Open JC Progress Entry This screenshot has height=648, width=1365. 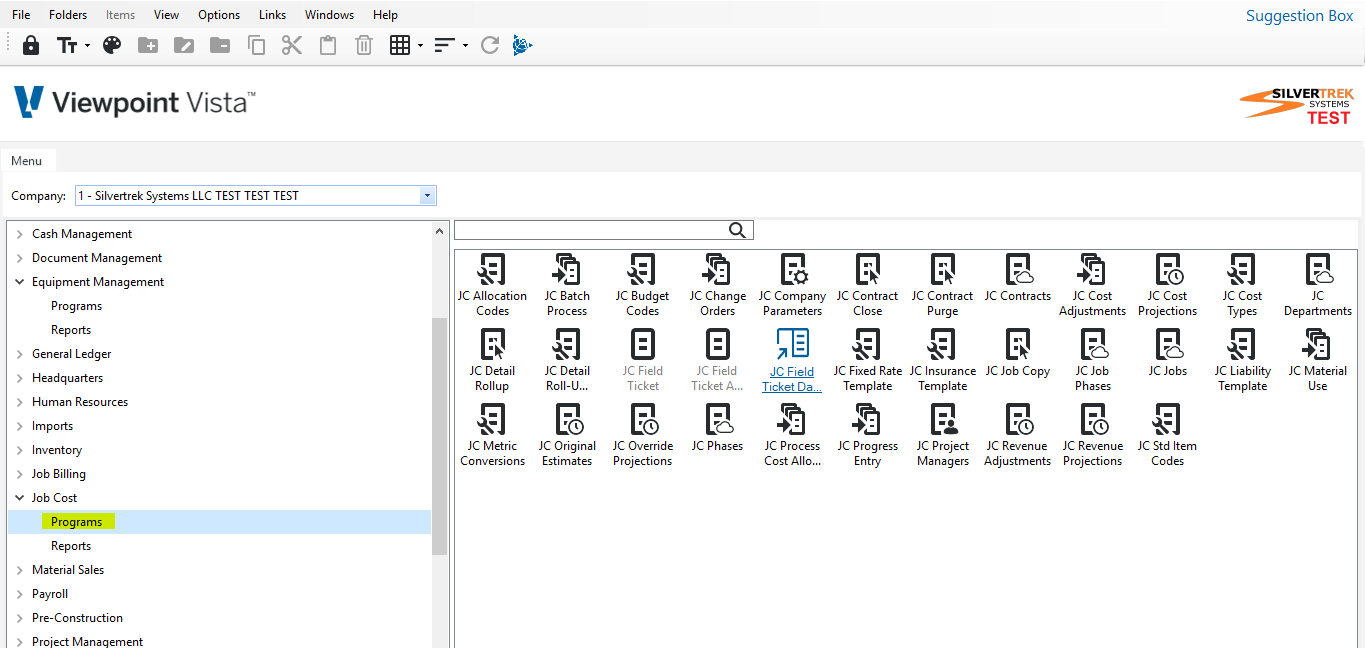tap(867, 435)
